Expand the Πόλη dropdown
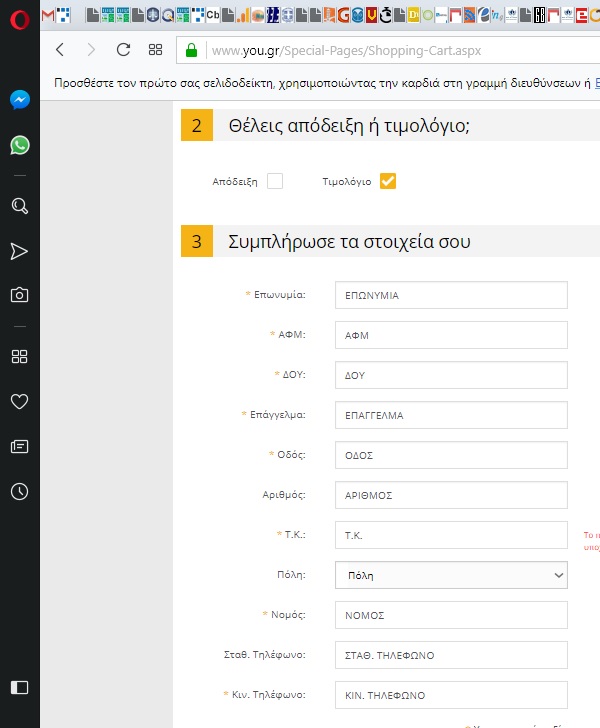Screen dimensions: 600x728 coord(450,575)
